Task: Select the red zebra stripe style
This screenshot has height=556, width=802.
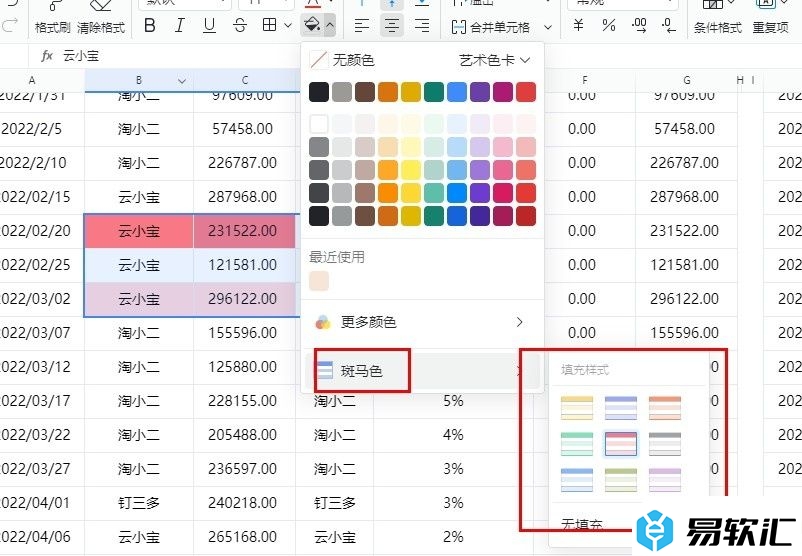Action: 621,443
